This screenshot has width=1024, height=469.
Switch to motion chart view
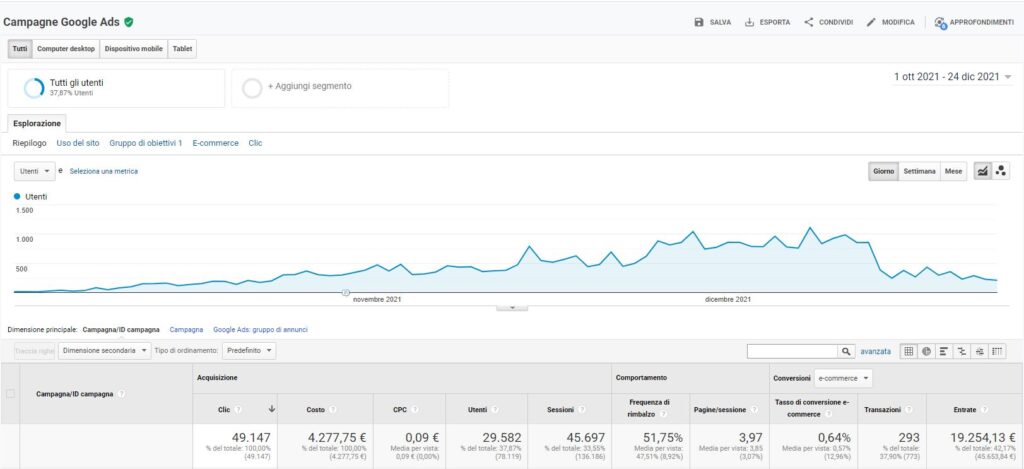coord(1001,171)
